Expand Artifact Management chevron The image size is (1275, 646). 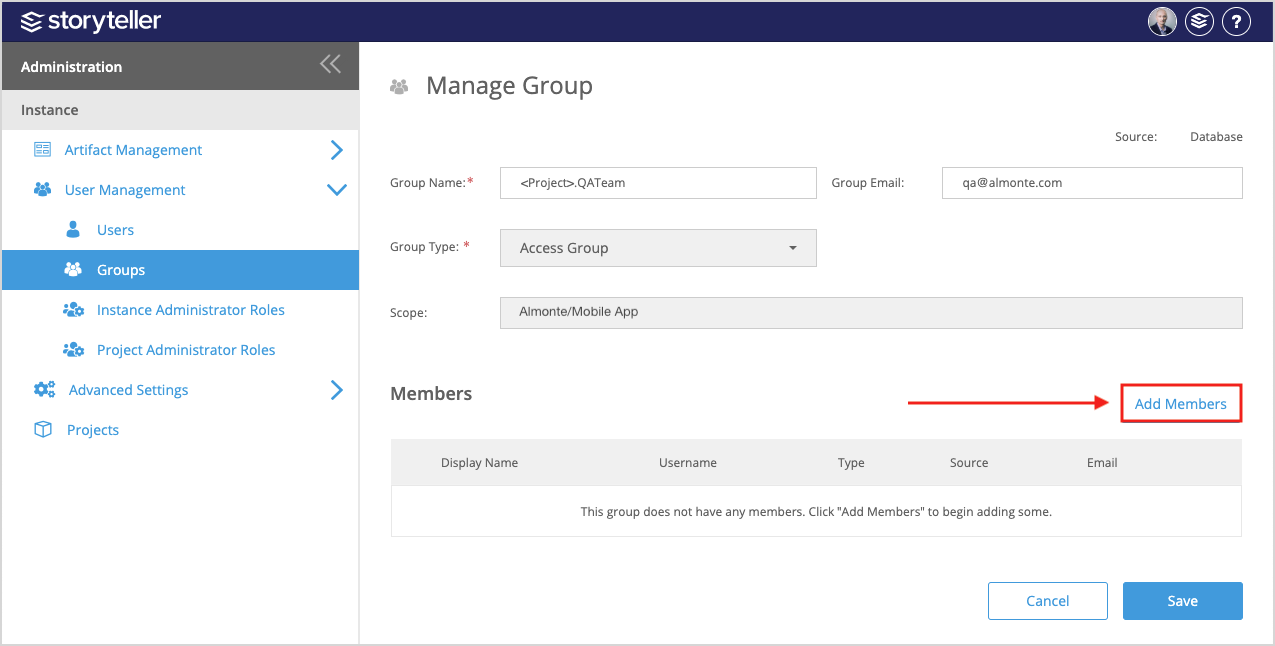click(x=337, y=150)
